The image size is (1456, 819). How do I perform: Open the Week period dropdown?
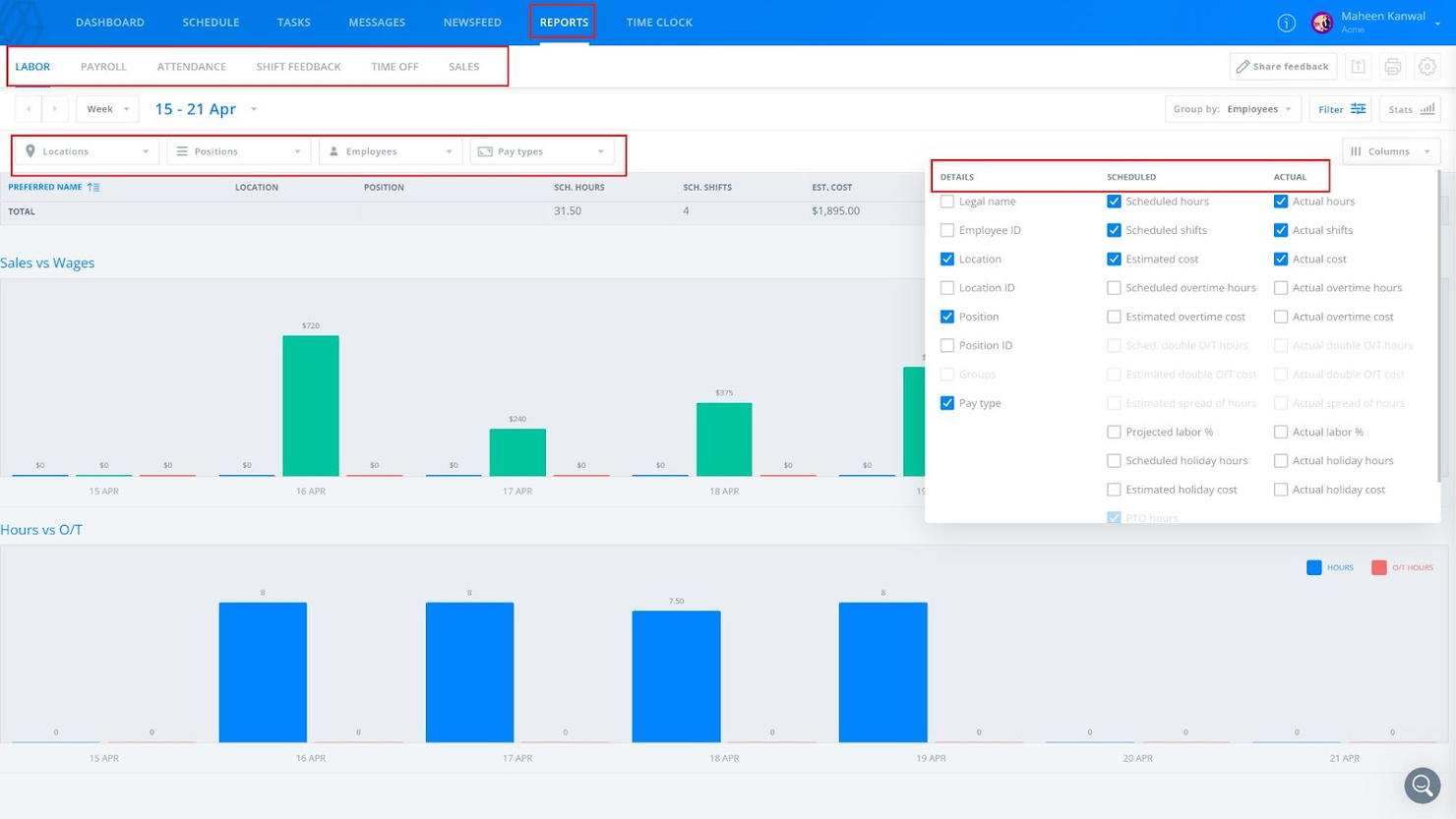[107, 109]
